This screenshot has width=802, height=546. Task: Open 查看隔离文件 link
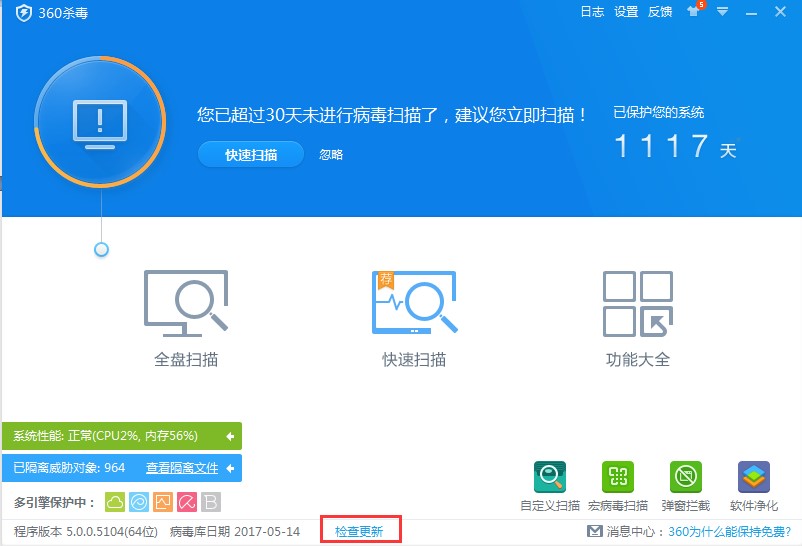(x=182, y=468)
